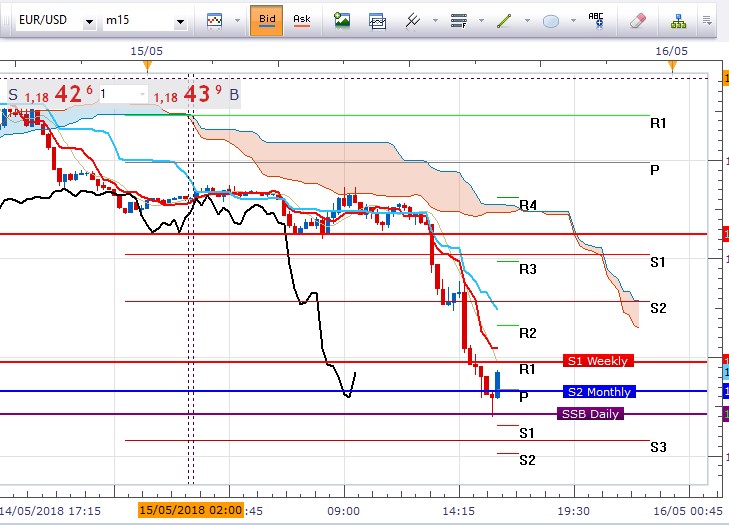Viewport: 729px width, 525px height.
Task: Click the 09:00 time axis label
Action: (x=343, y=511)
